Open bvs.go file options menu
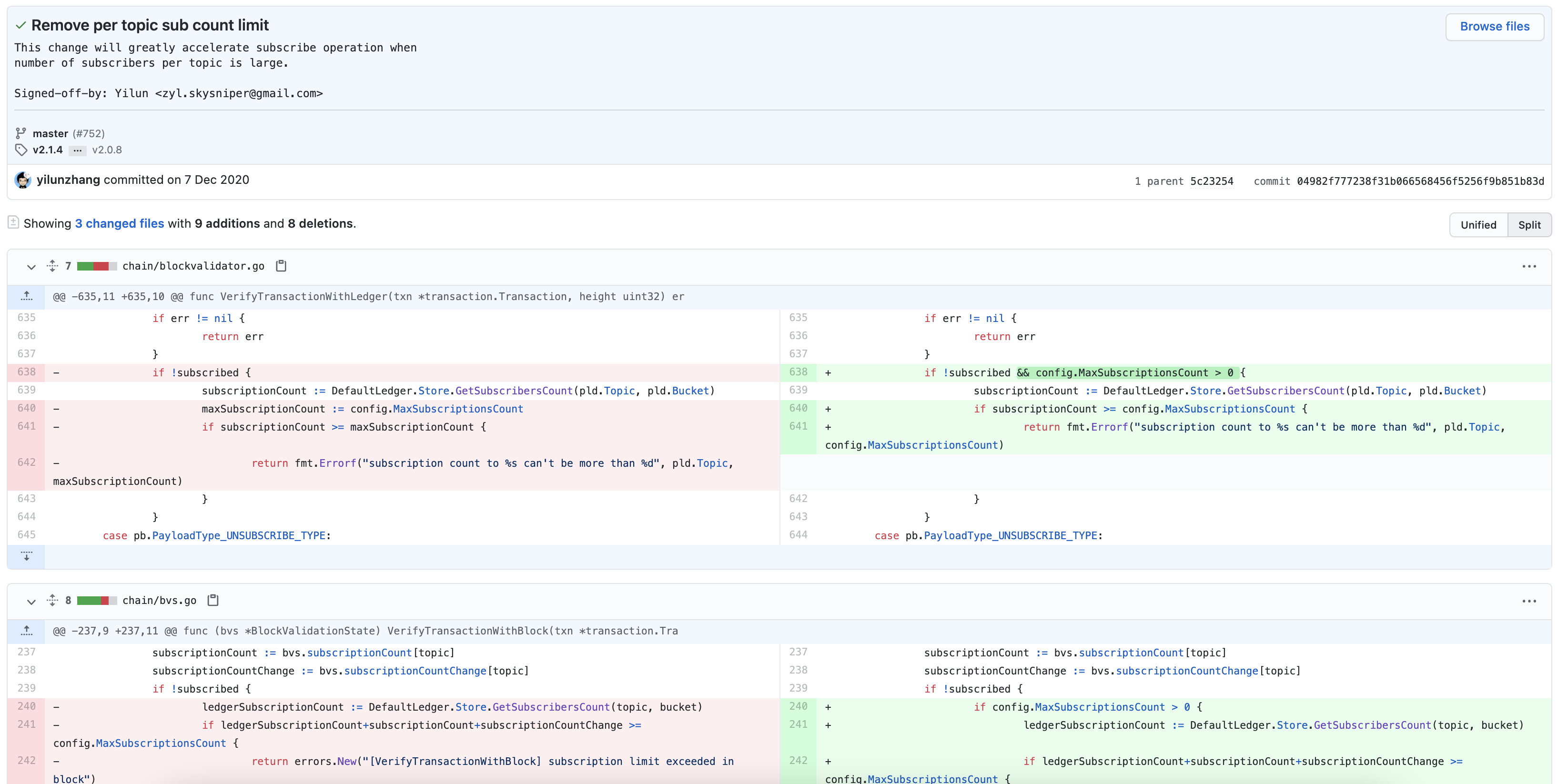 click(x=1529, y=601)
